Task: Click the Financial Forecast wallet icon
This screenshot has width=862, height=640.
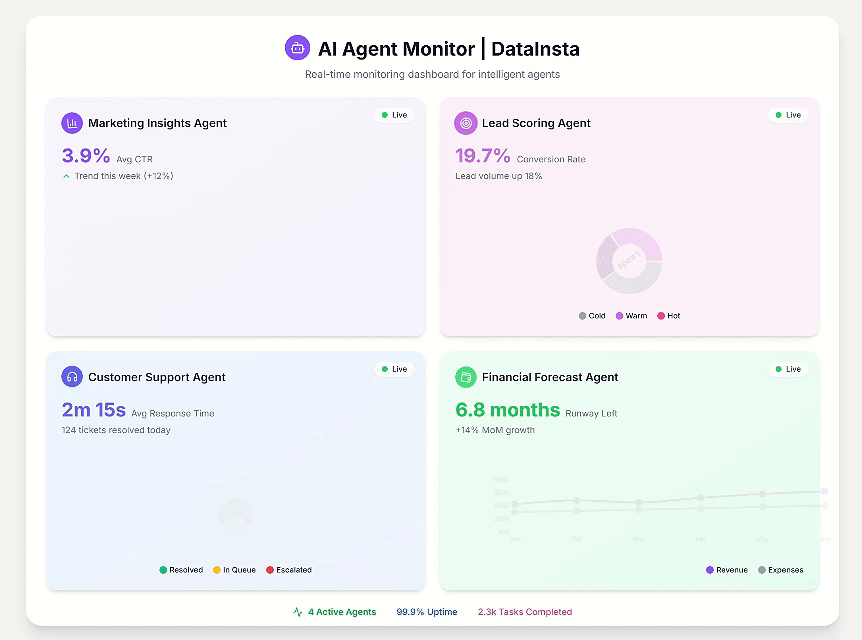Action: tap(466, 377)
